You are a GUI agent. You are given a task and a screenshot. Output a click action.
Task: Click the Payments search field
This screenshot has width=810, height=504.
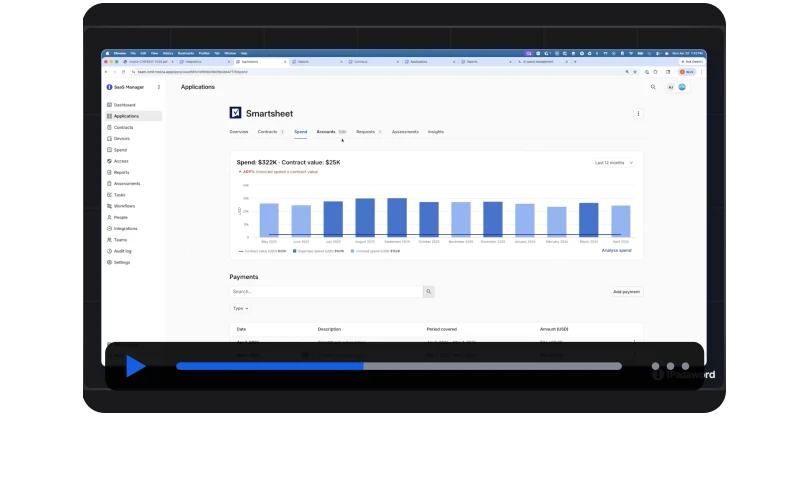coord(325,292)
